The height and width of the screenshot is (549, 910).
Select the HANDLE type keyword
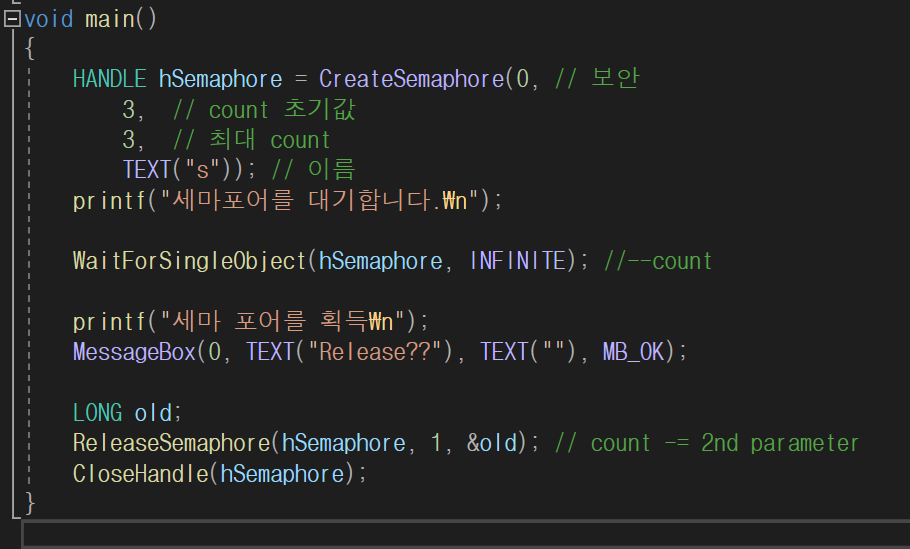click(x=110, y=79)
